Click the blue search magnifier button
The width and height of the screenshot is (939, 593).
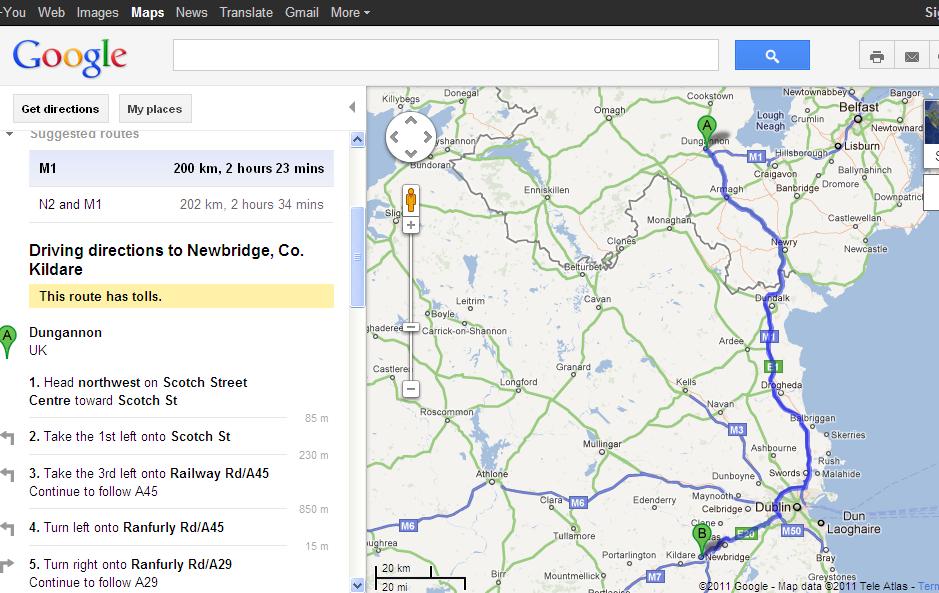tap(772, 56)
